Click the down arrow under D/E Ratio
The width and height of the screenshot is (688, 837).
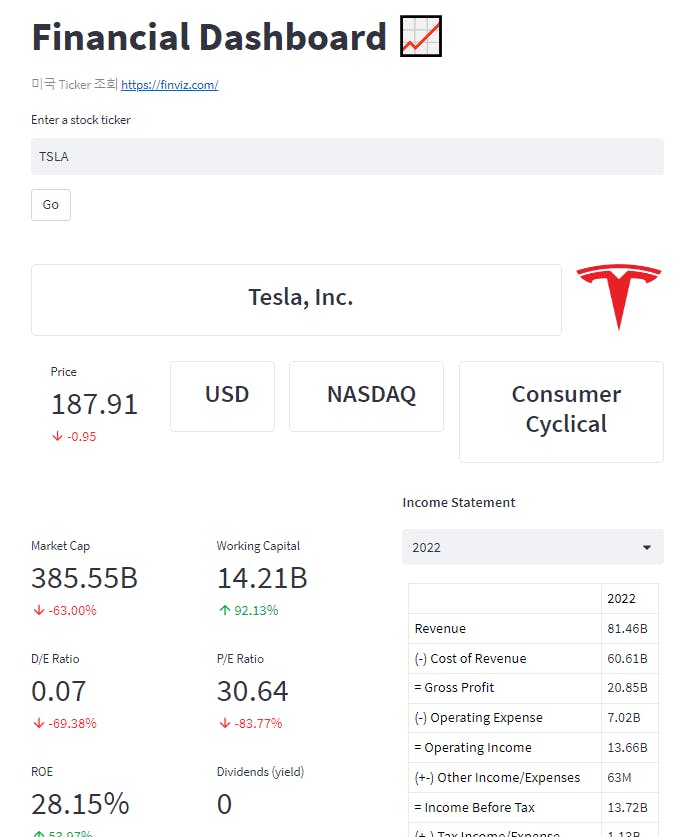pos(38,723)
